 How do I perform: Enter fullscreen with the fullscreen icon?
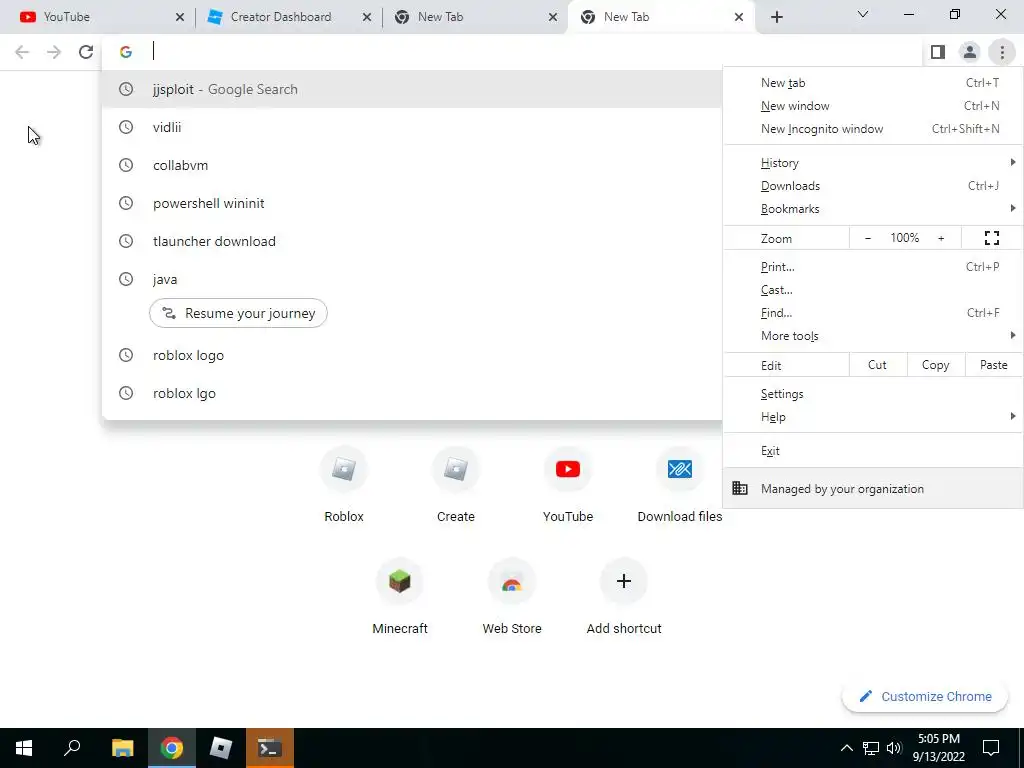click(992, 238)
